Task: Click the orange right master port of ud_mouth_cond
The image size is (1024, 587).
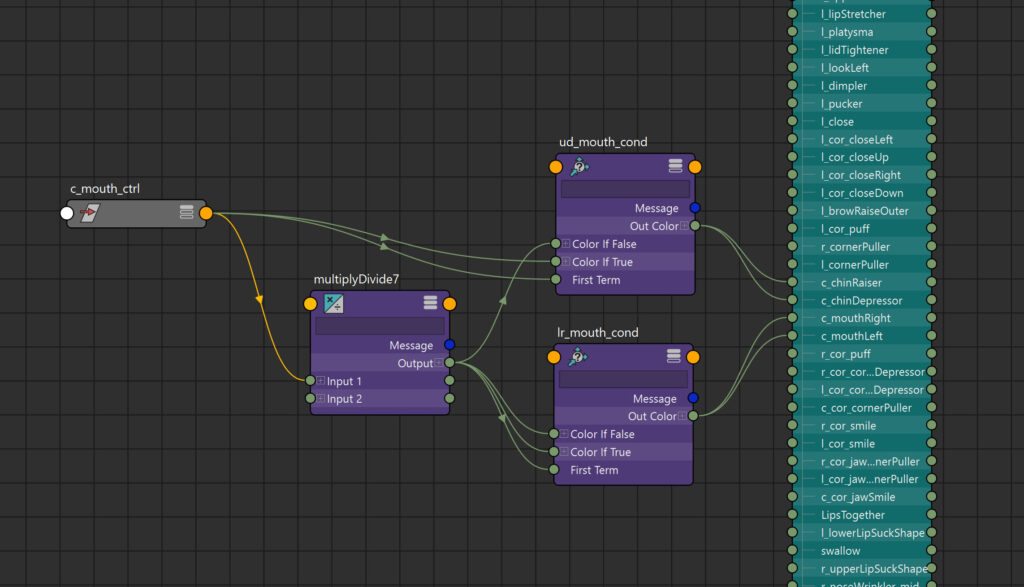Action: click(x=695, y=167)
